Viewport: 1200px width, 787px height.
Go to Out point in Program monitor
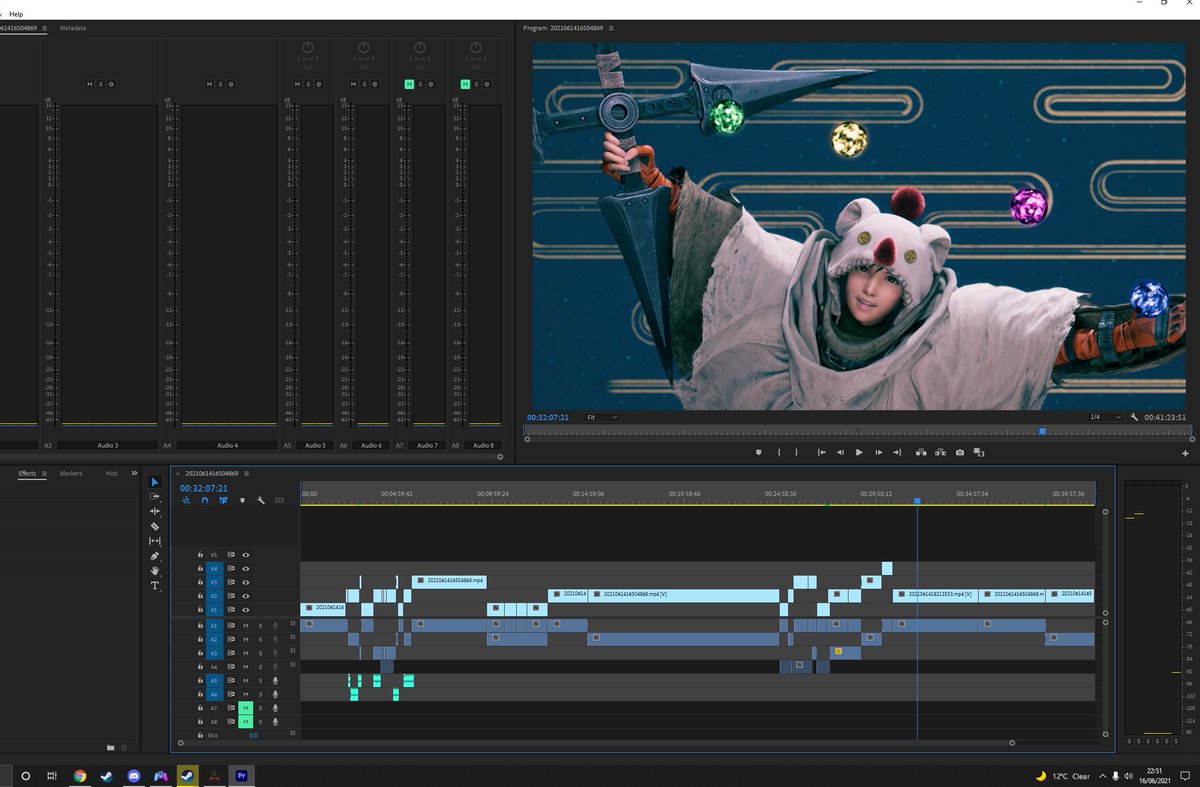click(897, 452)
